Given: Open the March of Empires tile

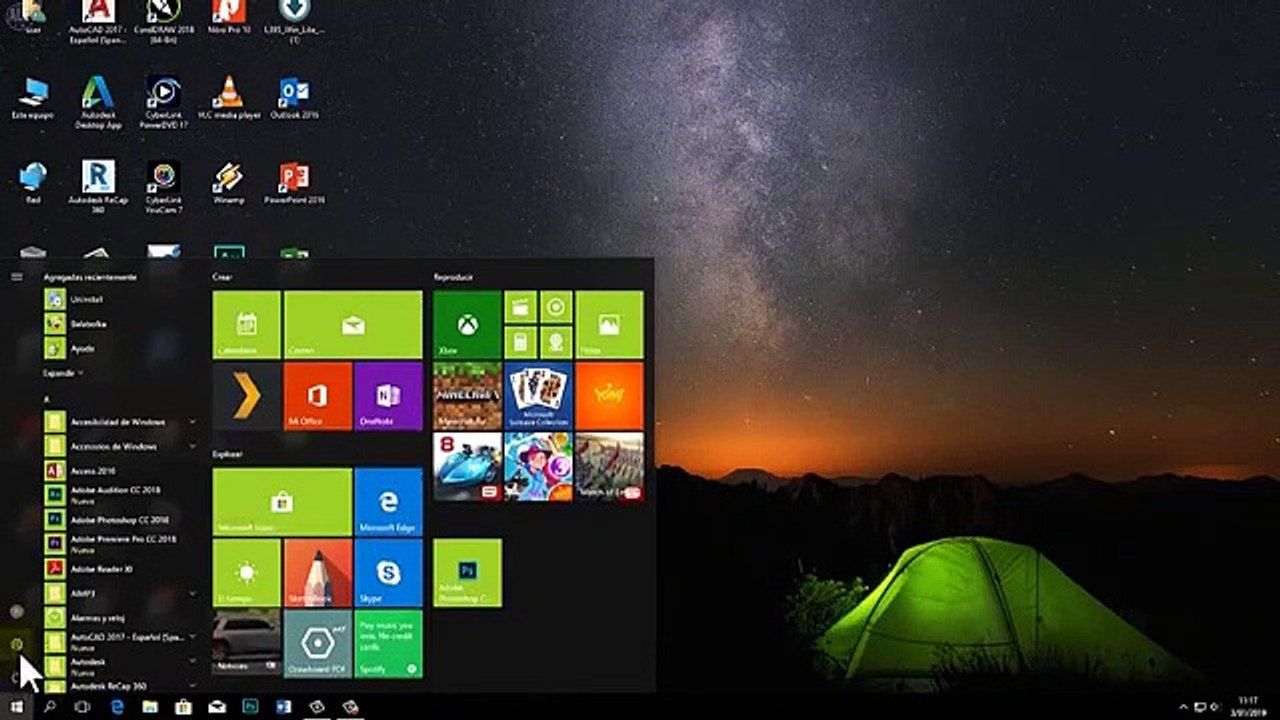Looking at the screenshot, I should tap(609, 467).
